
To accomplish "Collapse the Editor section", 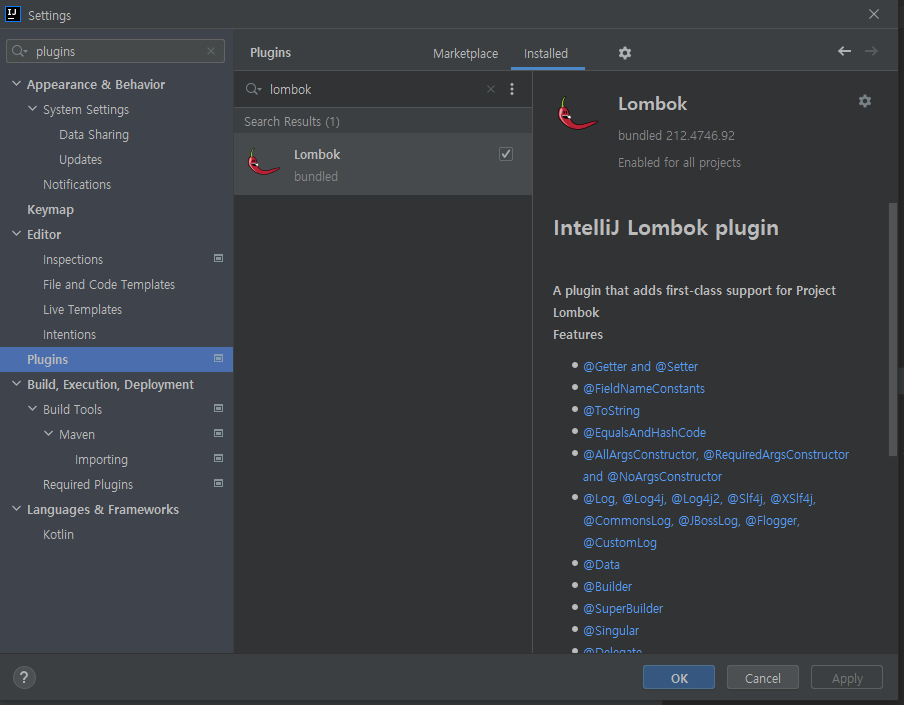I will [17, 234].
